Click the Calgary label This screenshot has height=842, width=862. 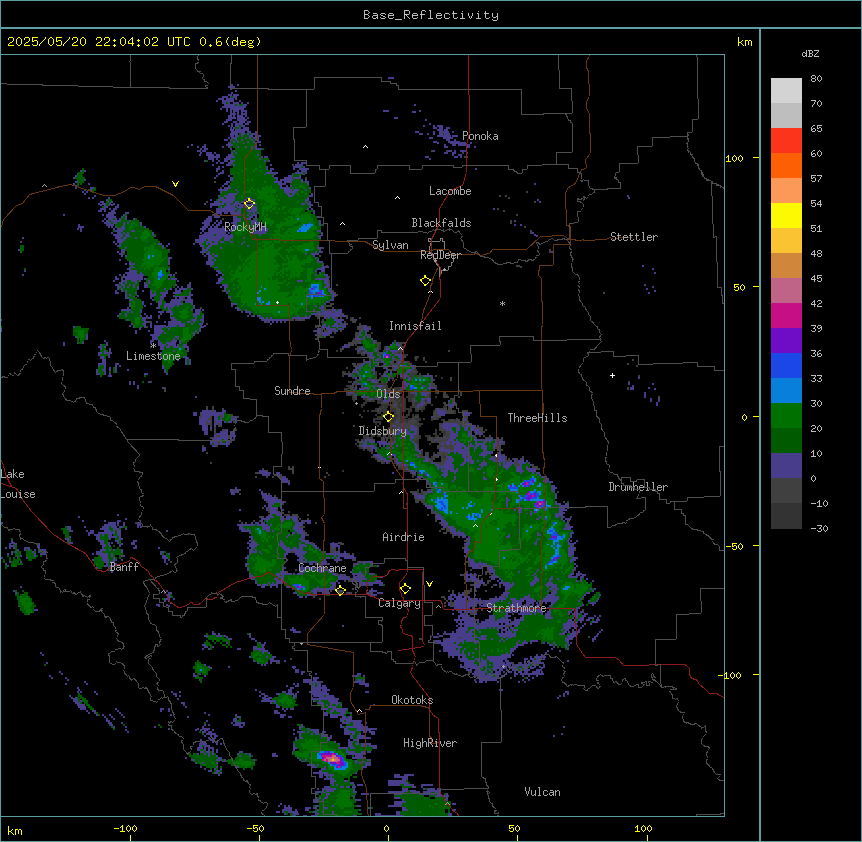pos(399,603)
